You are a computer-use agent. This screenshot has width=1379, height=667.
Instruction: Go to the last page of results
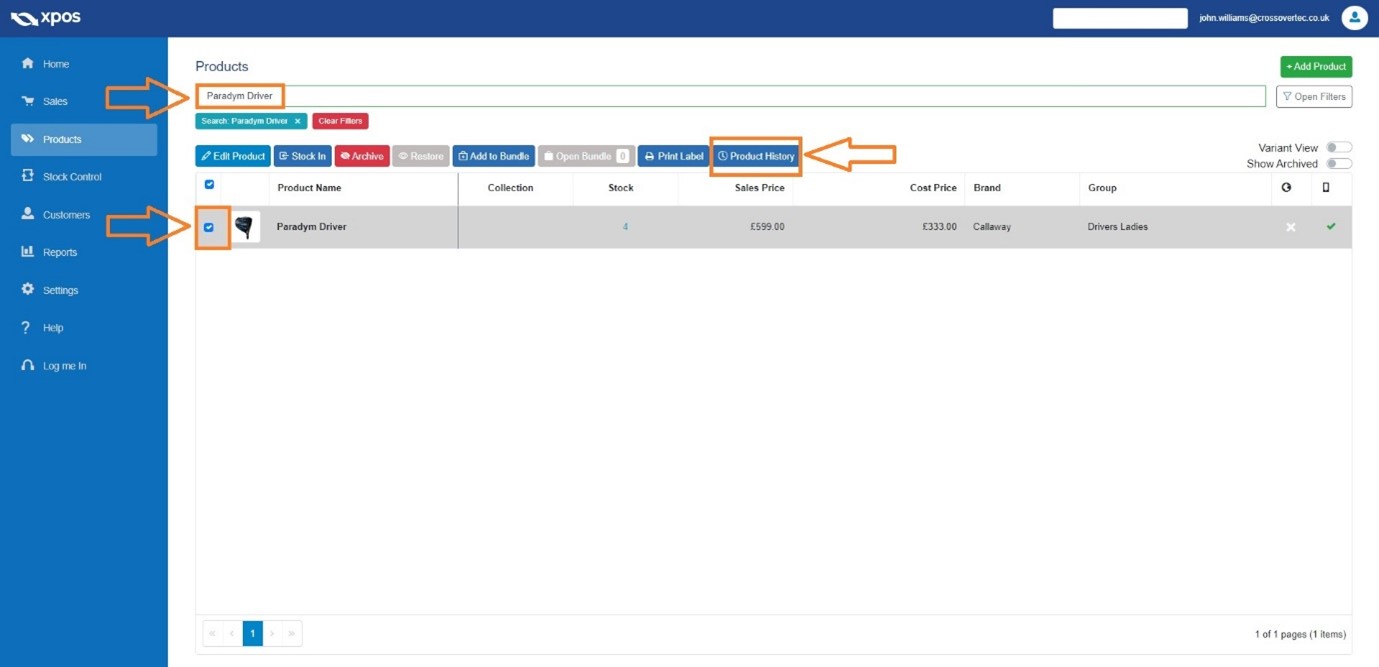pos(292,633)
